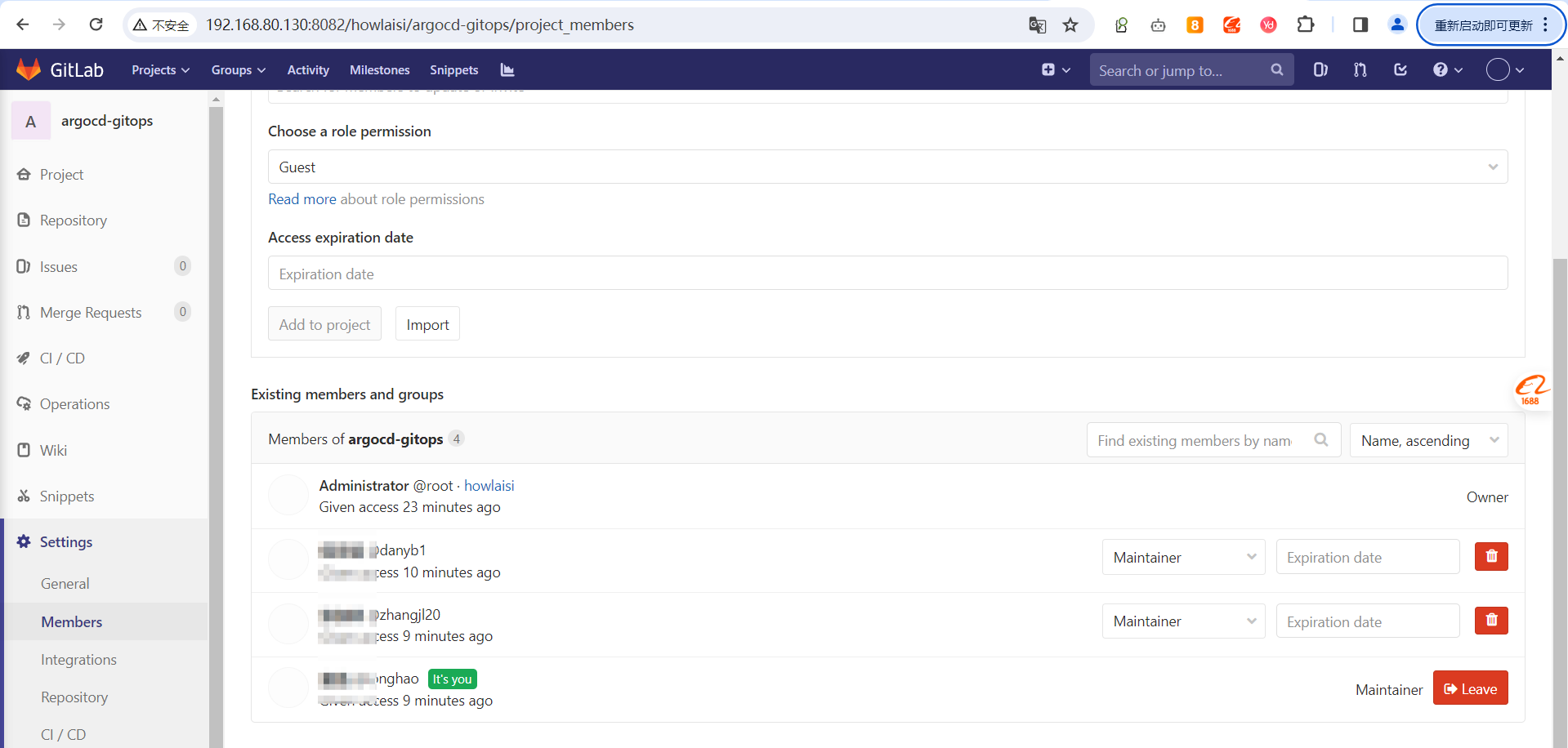Bookmark page with star icon
The width and height of the screenshot is (1568, 748).
point(1070,25)
